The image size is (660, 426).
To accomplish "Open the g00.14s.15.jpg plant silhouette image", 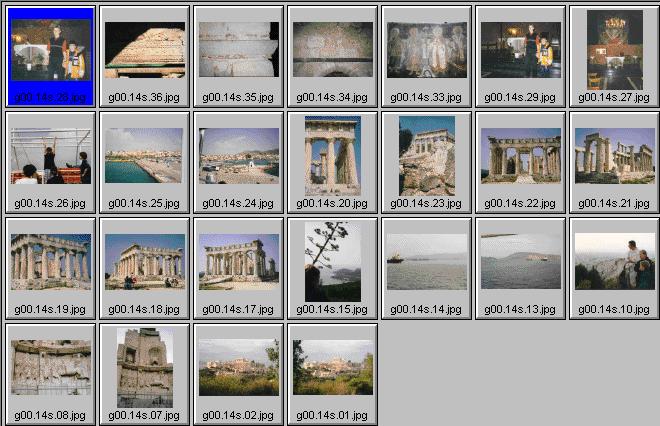I will [332, 262].
